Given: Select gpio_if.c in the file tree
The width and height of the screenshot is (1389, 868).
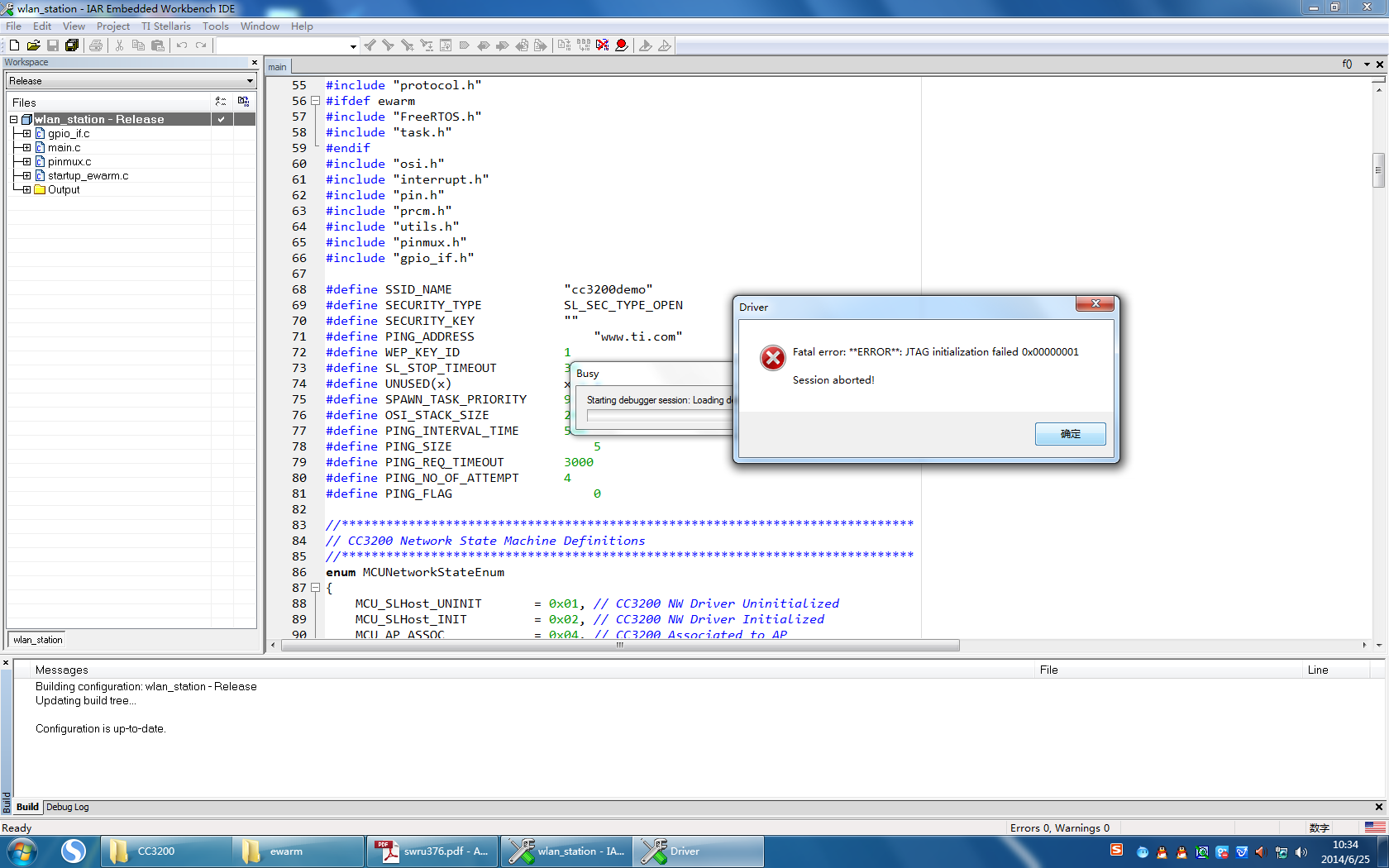Looking at the screenshot, I should coord(69,134).
